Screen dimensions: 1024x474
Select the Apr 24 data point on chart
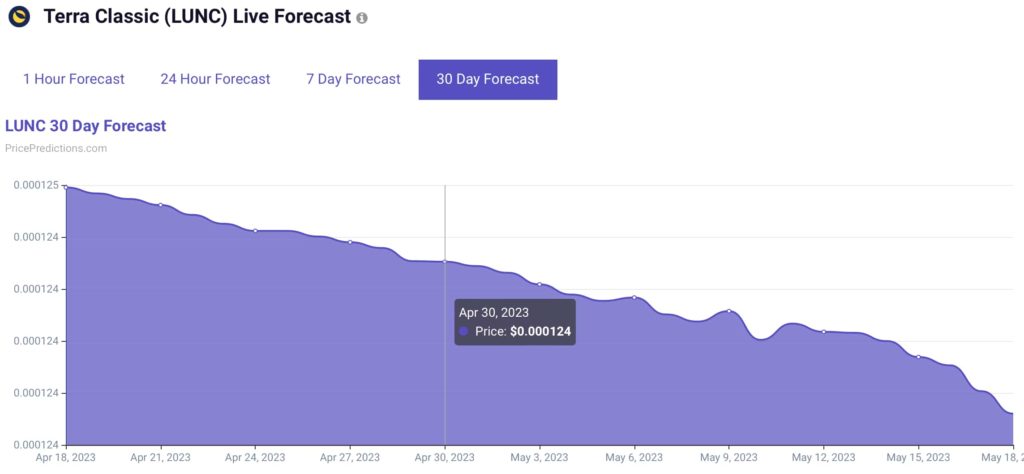tap(255, 231)
